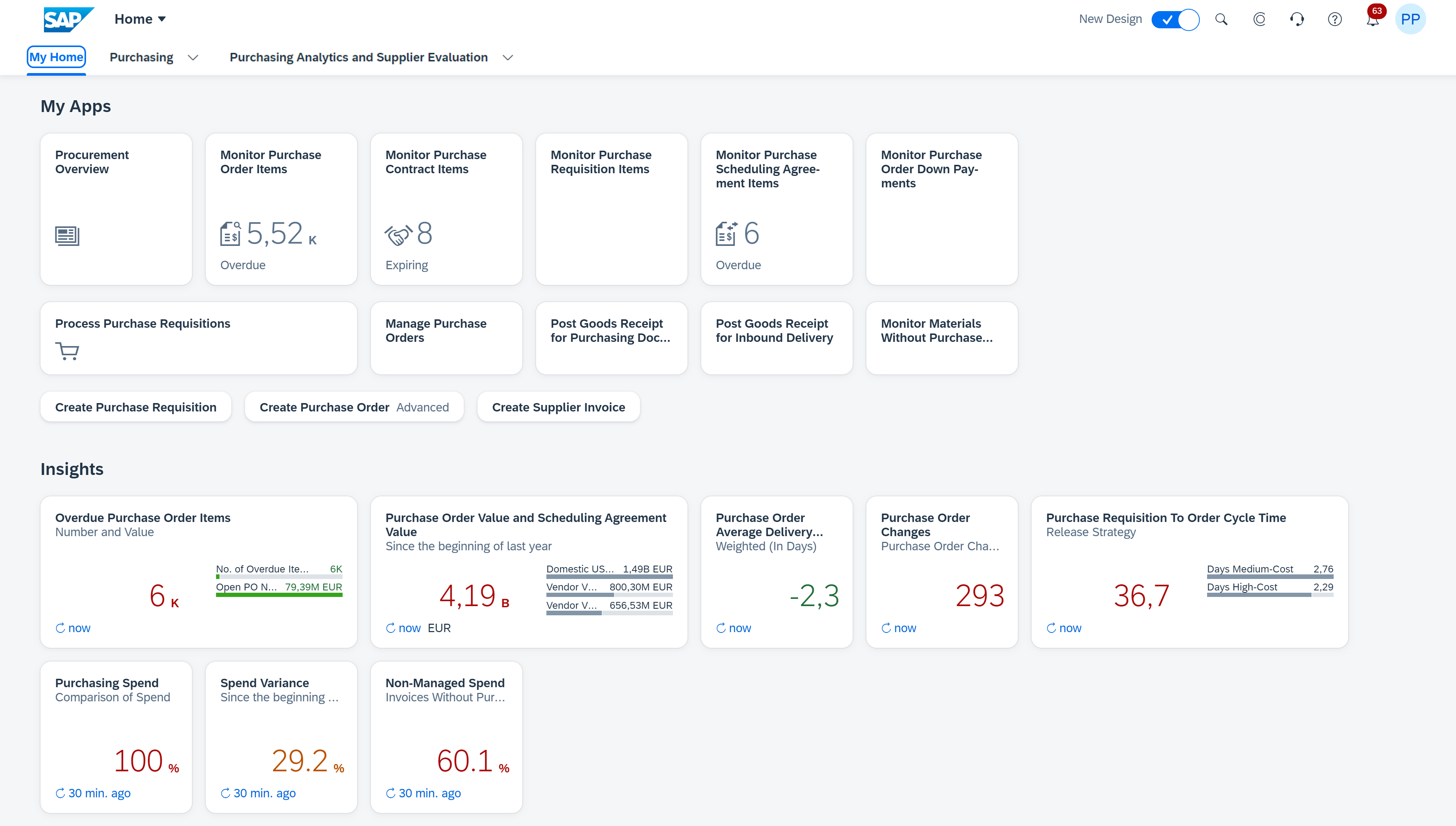This screenshot has width=1456, height=826.
Task: Click Create Purchase Requisition button
Action: click(x=136, y=407)
